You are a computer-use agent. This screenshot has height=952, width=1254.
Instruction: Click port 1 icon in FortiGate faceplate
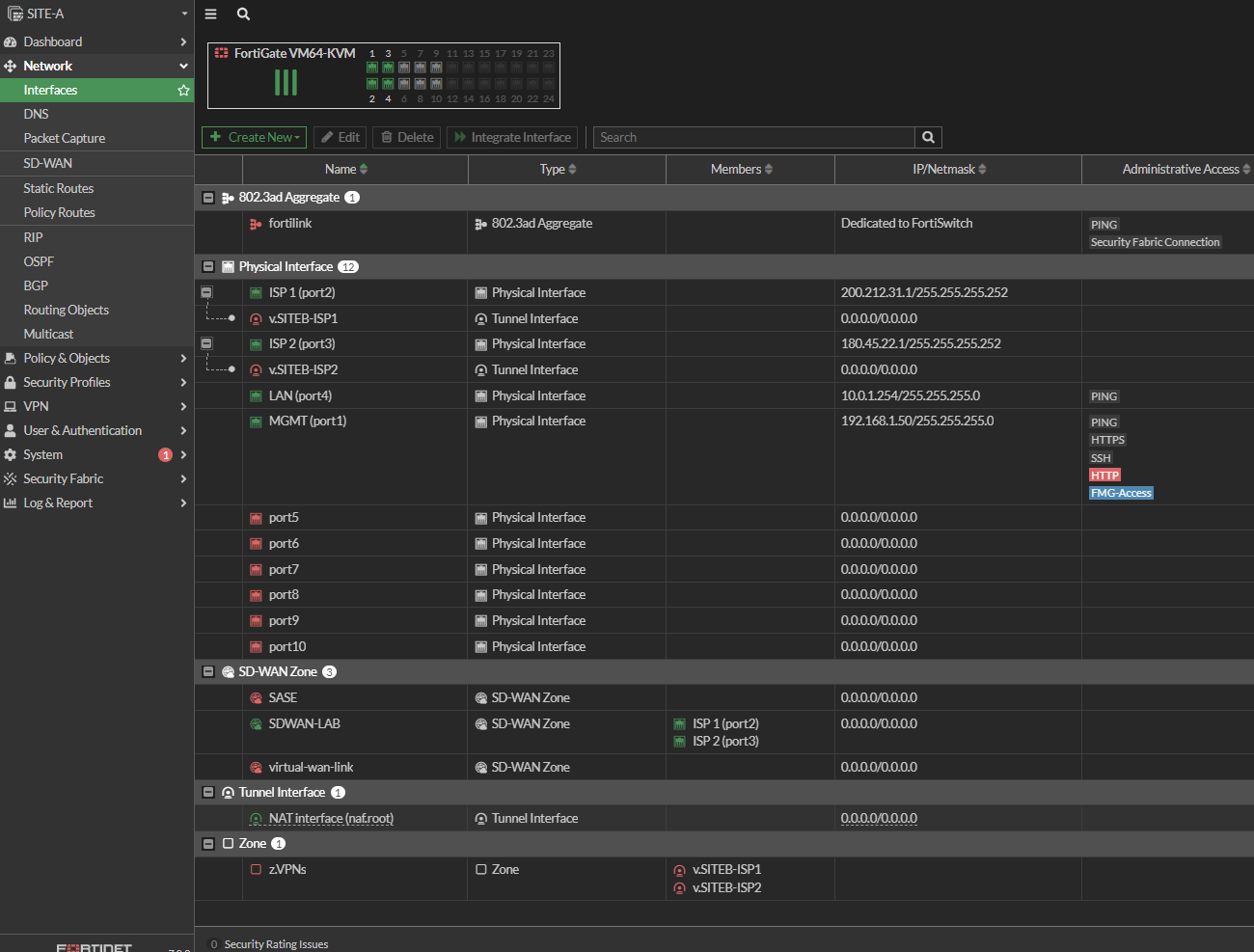point(372,68)
